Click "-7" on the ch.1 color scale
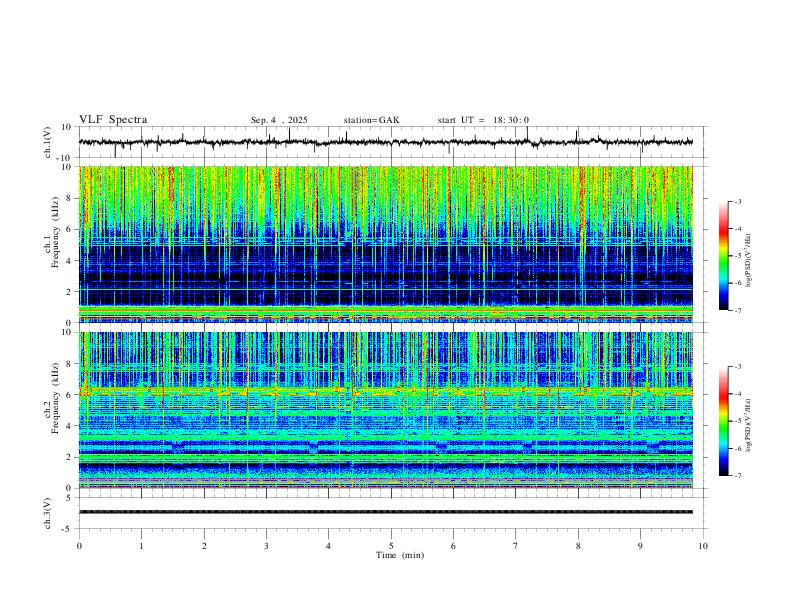 [737, 310]
